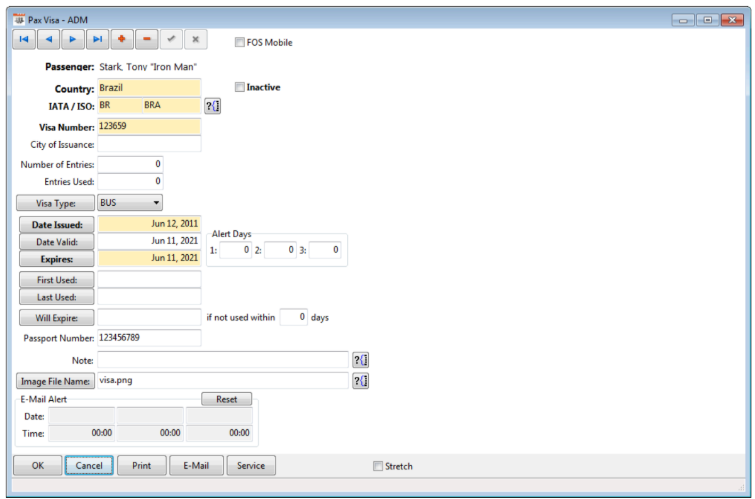Add a new visa record

click(122, 39)
